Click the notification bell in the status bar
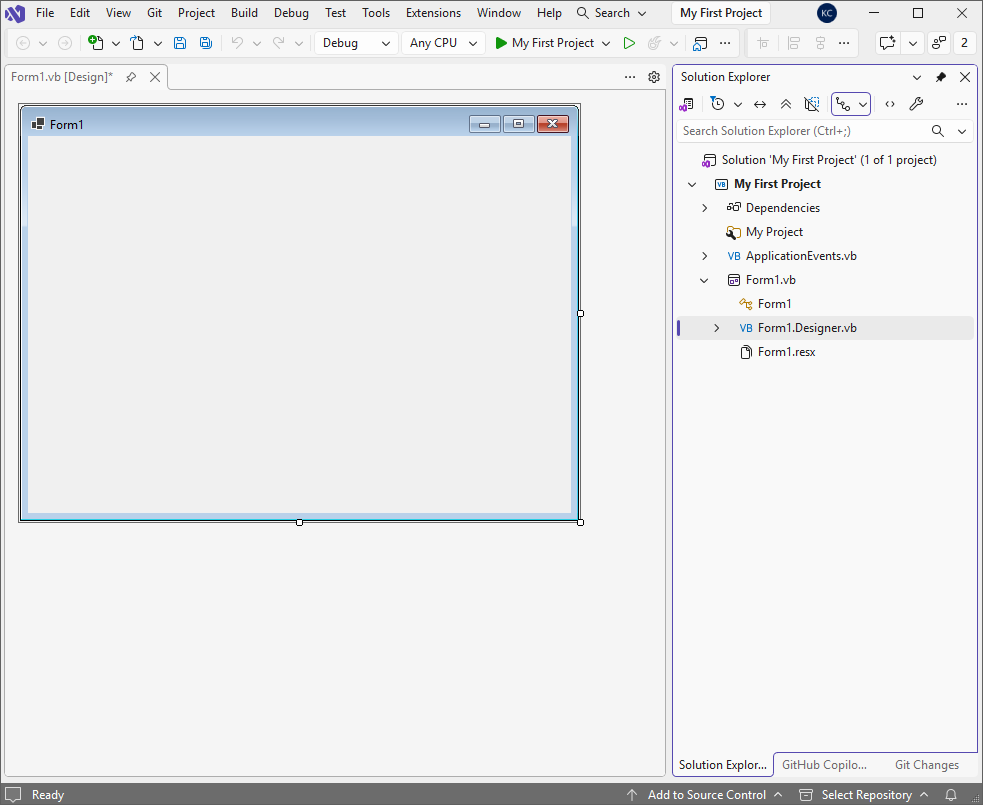The width and height of the screenshot is (983, 805). [x=951, y=794]
